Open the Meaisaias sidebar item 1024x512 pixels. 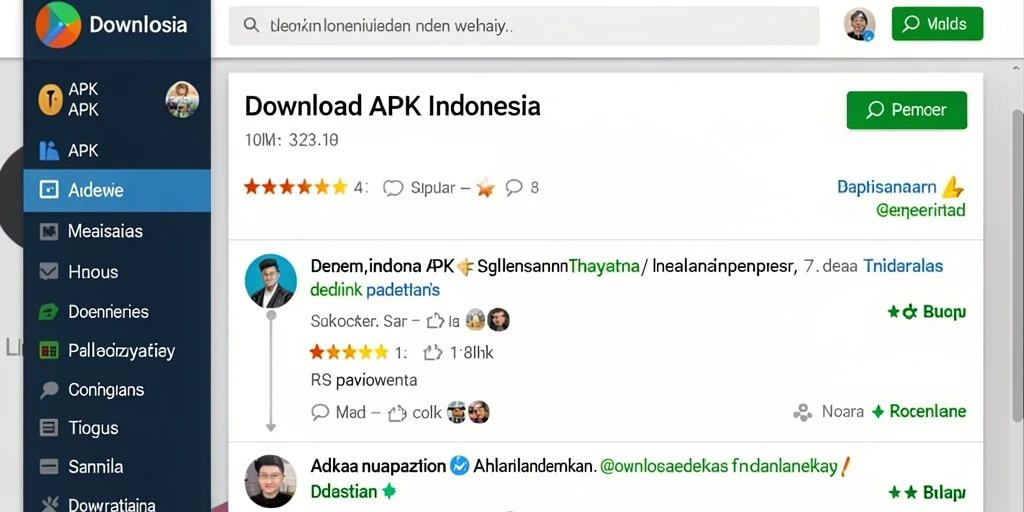(x=117, y=231)
